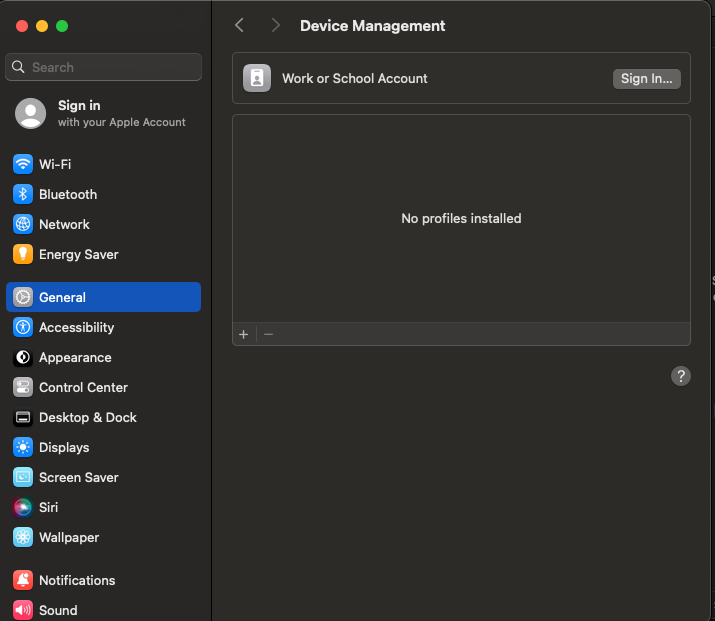715x621 pixels.
Task: Click the Work or School Account badge icon
Action: click(x=257, y=78)
